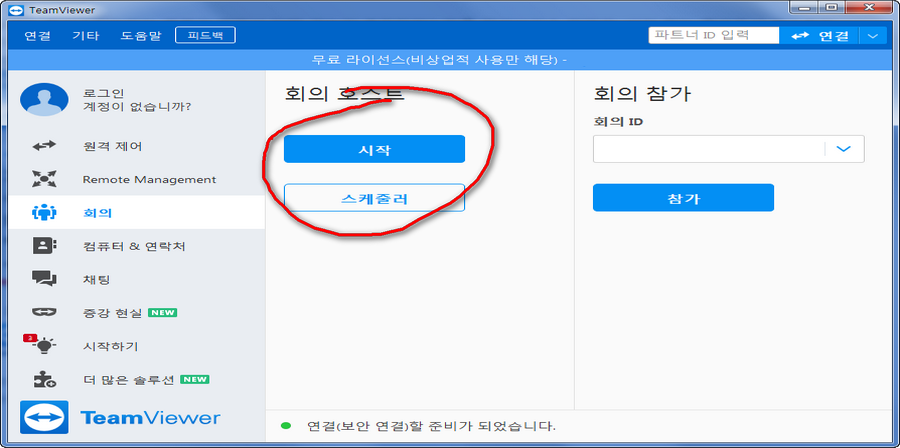Click the 계정이 없습니까? link
This screenshot has width=900, height=448.
[x=137, y=107]
